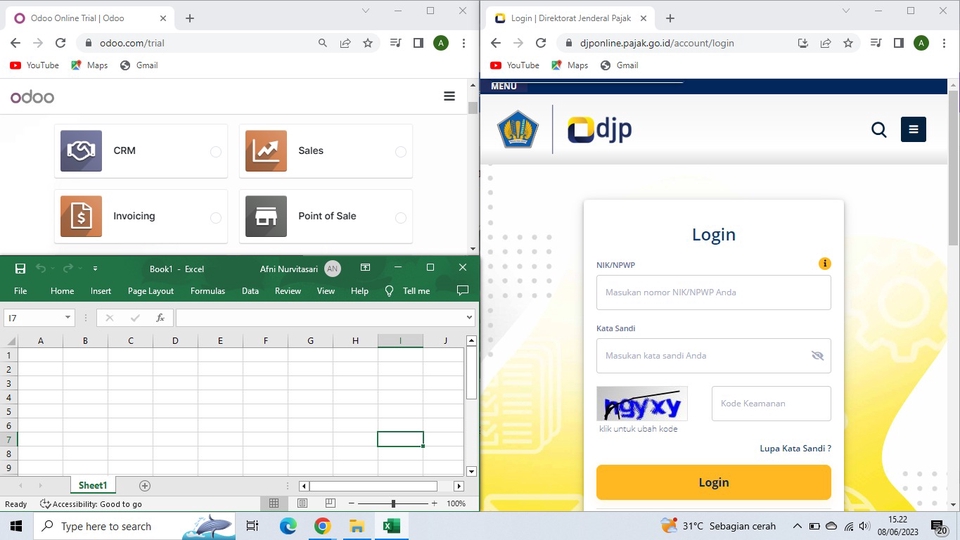This screenshot has height=540, width=960.
Task: Click Kode Keamanan input field
Action: 771,403
